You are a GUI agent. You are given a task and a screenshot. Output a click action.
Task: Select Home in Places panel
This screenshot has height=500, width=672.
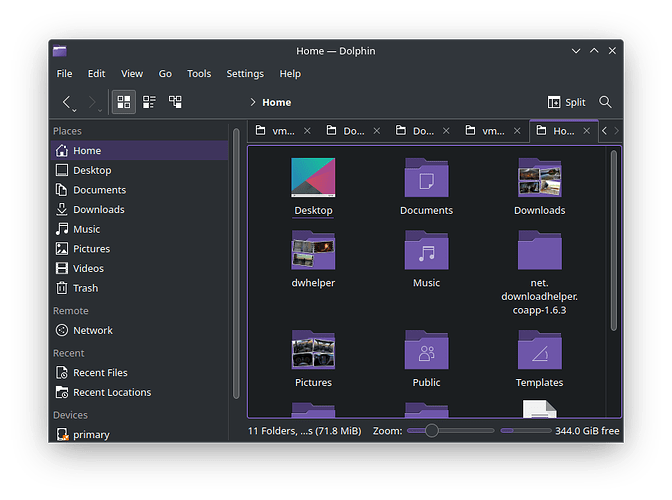139,150
